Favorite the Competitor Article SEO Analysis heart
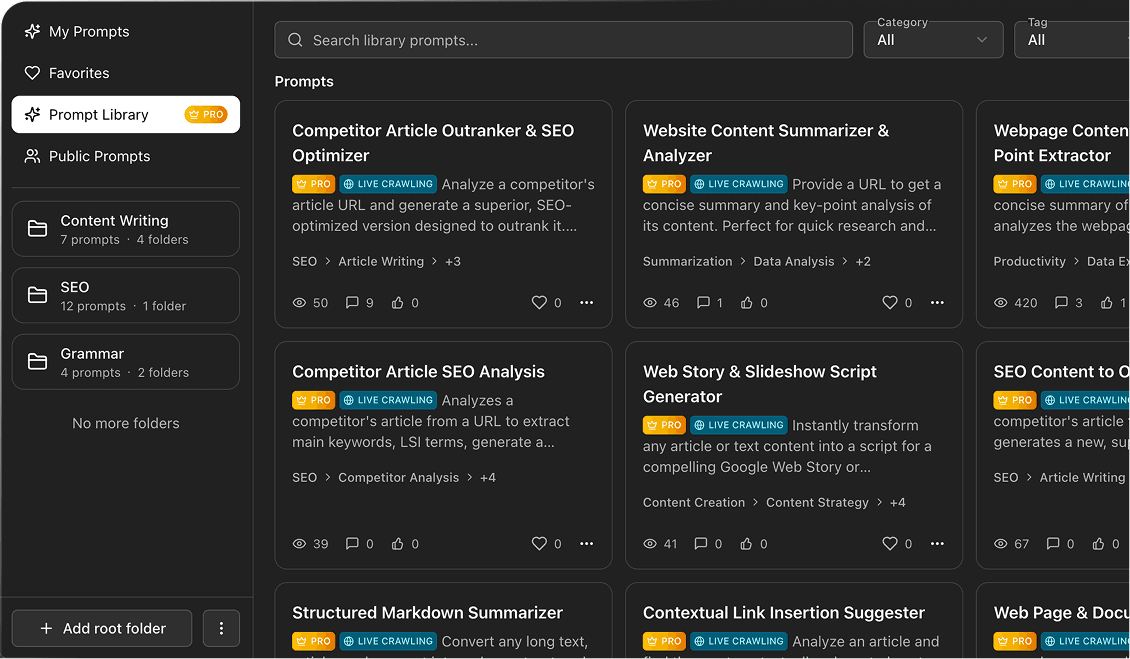This screenshot has width=1130, height=659. [539, 544]
